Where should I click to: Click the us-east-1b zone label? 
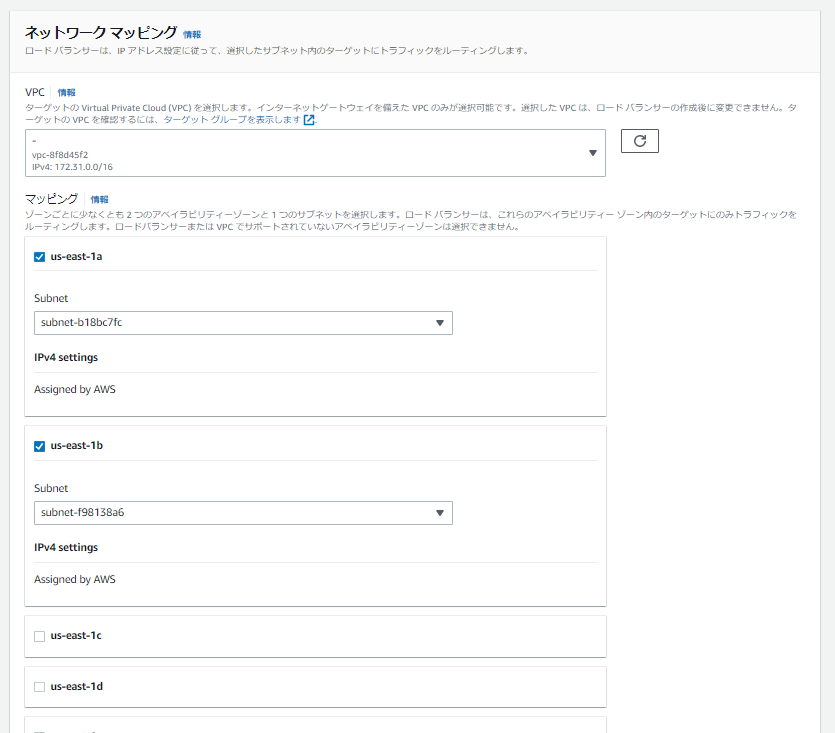[x=77, y=446]
